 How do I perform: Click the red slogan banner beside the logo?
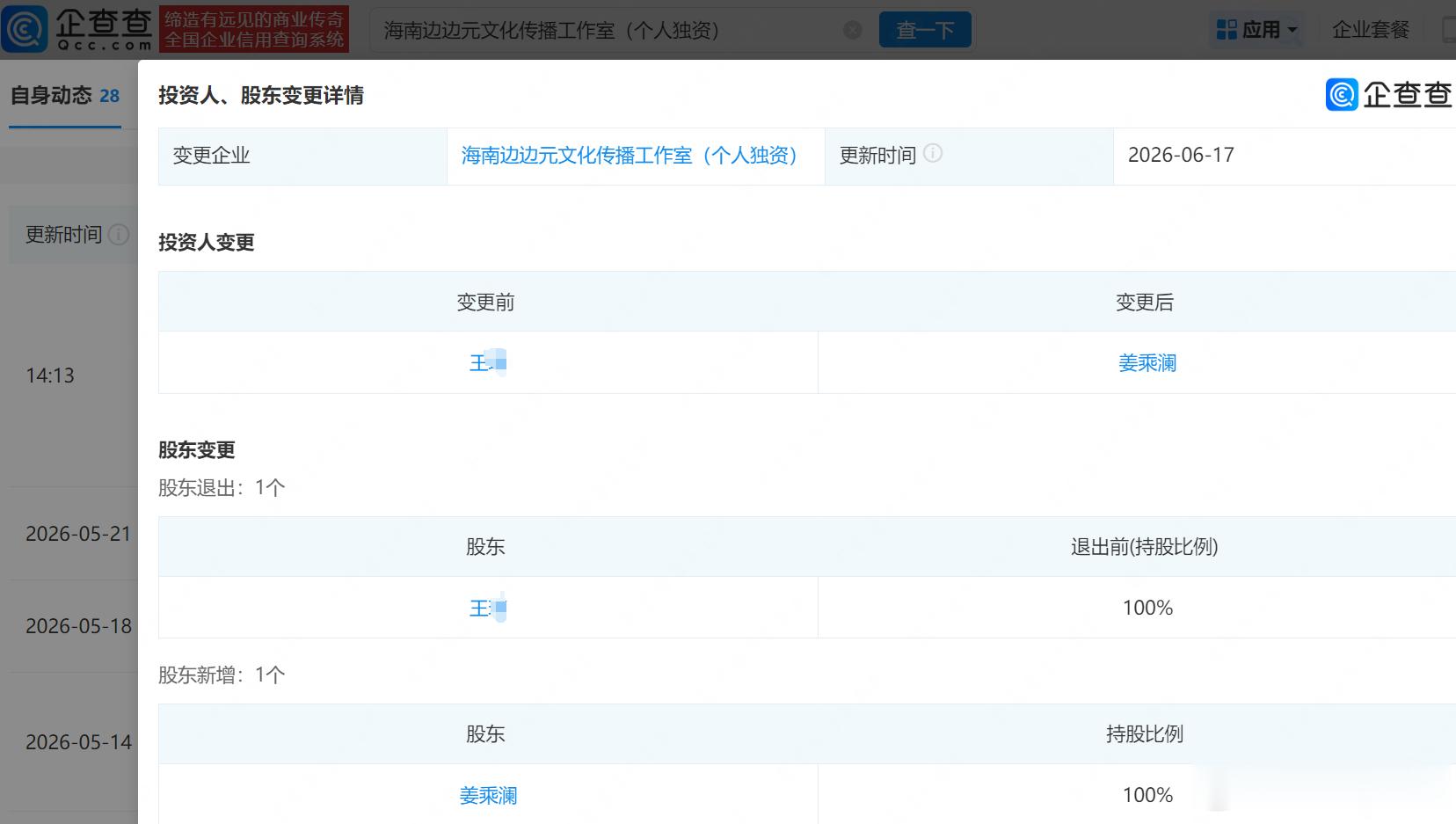tap(254, 29)
